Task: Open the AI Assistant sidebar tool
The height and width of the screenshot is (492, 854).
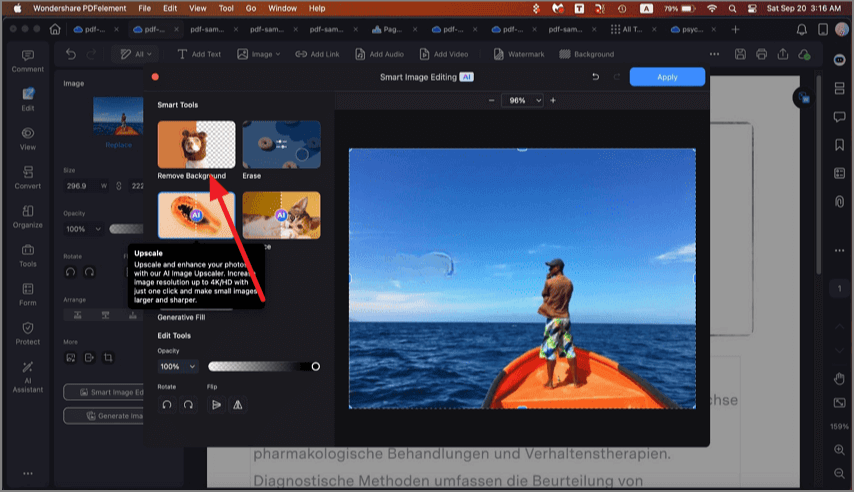Action: (28, 377)
